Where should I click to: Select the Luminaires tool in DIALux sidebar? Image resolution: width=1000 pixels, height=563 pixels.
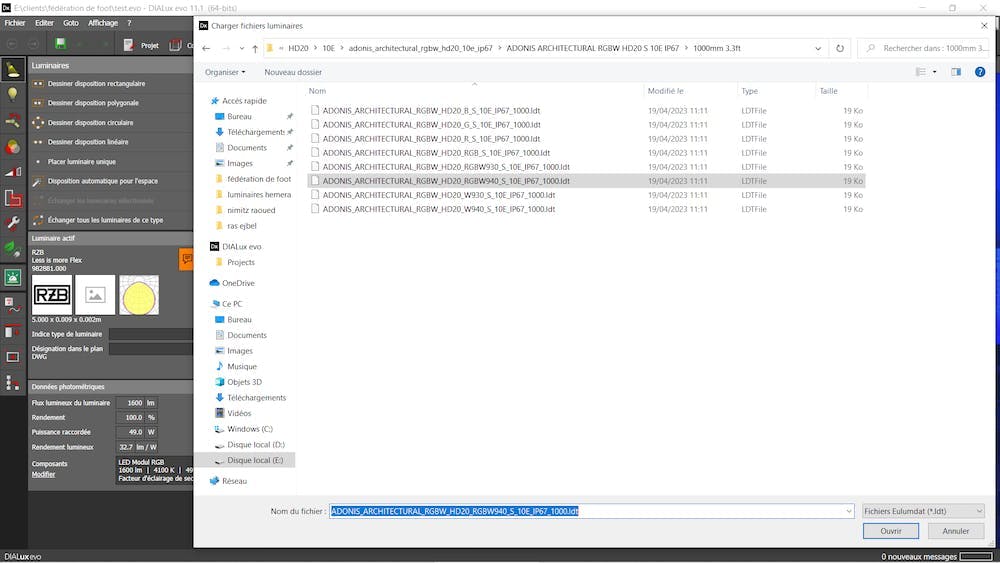pos(13,69)
